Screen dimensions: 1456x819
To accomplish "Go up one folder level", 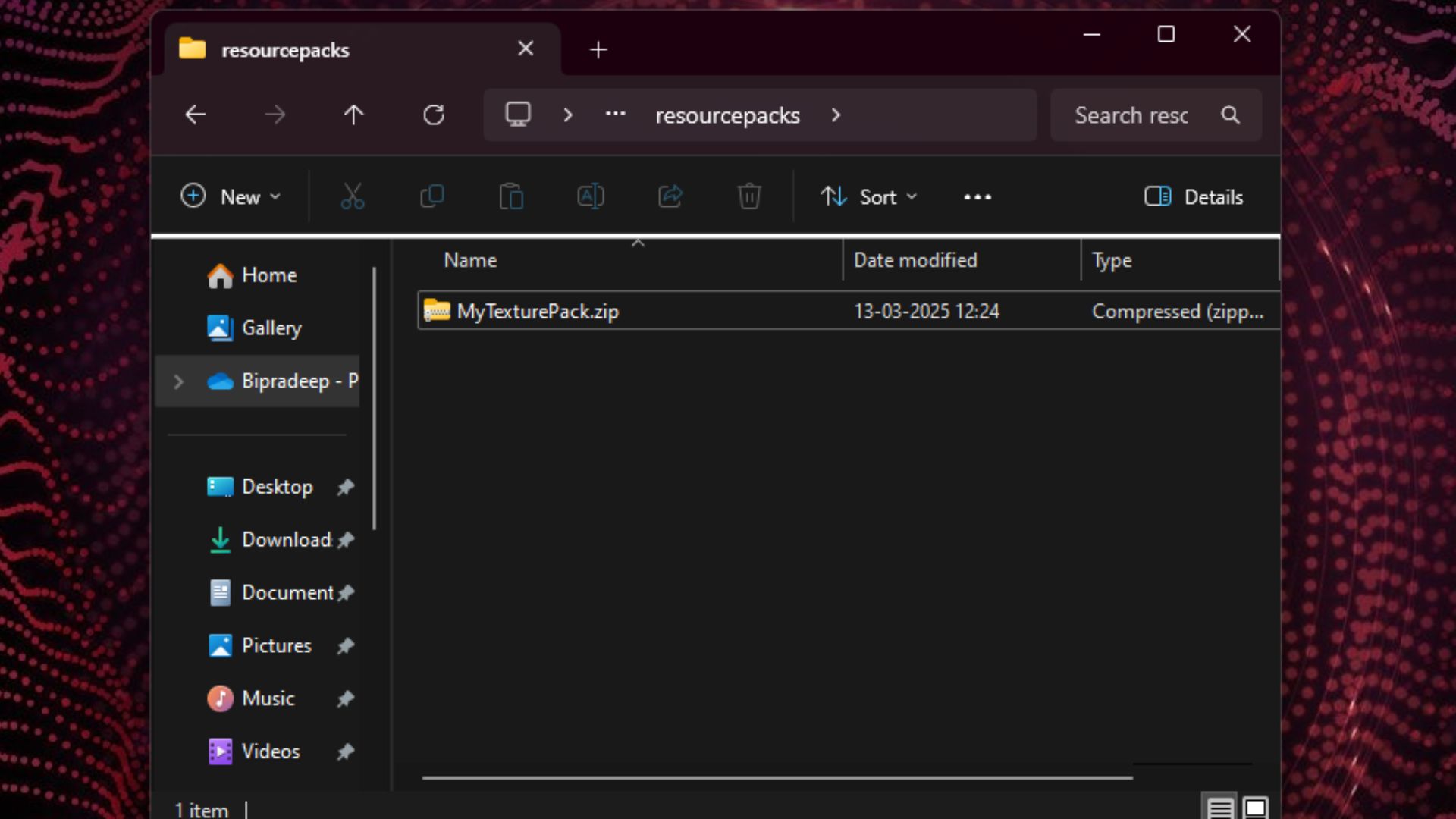I will [x=353, y=115].
